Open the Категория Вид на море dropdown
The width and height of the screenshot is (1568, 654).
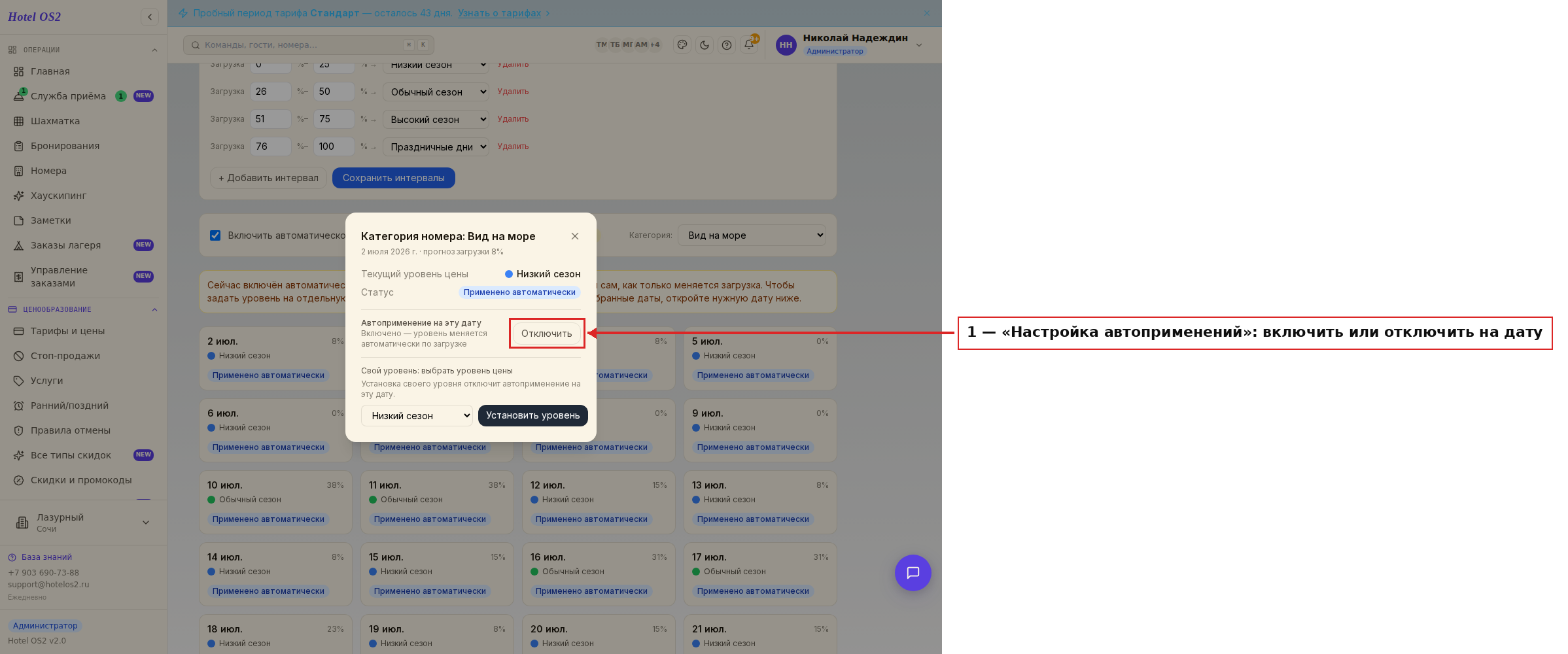click(752, 235)
